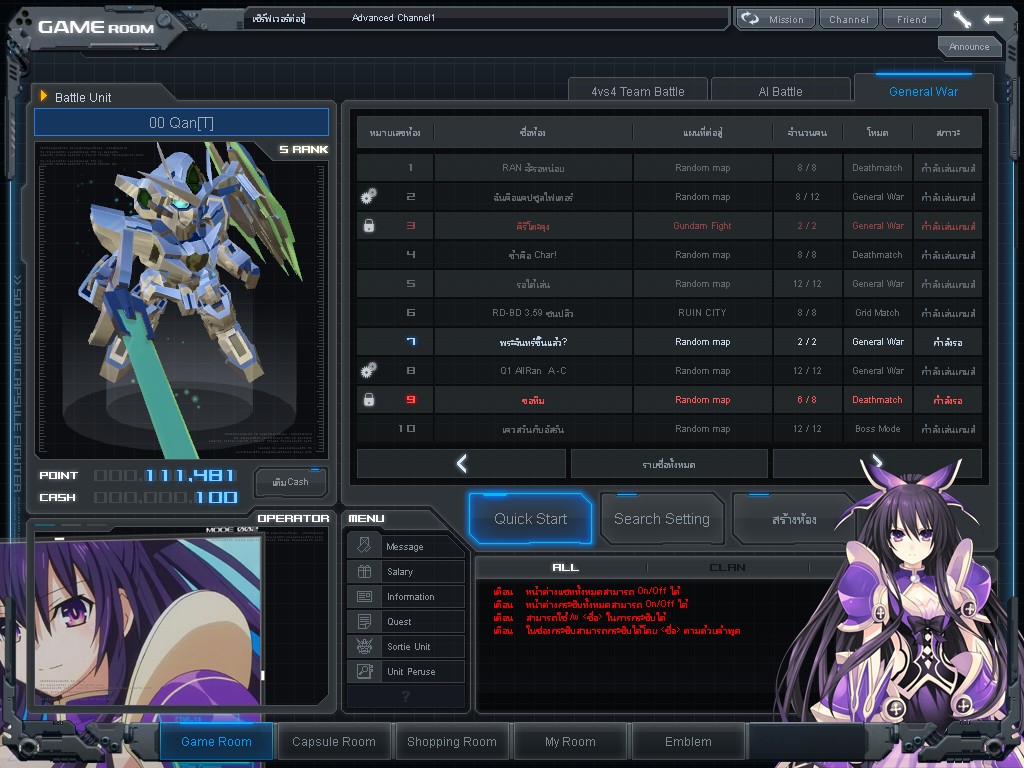Open the Channel menu
The width and height of the screenshot is (1024, 768).
click(x=849, y=19)
